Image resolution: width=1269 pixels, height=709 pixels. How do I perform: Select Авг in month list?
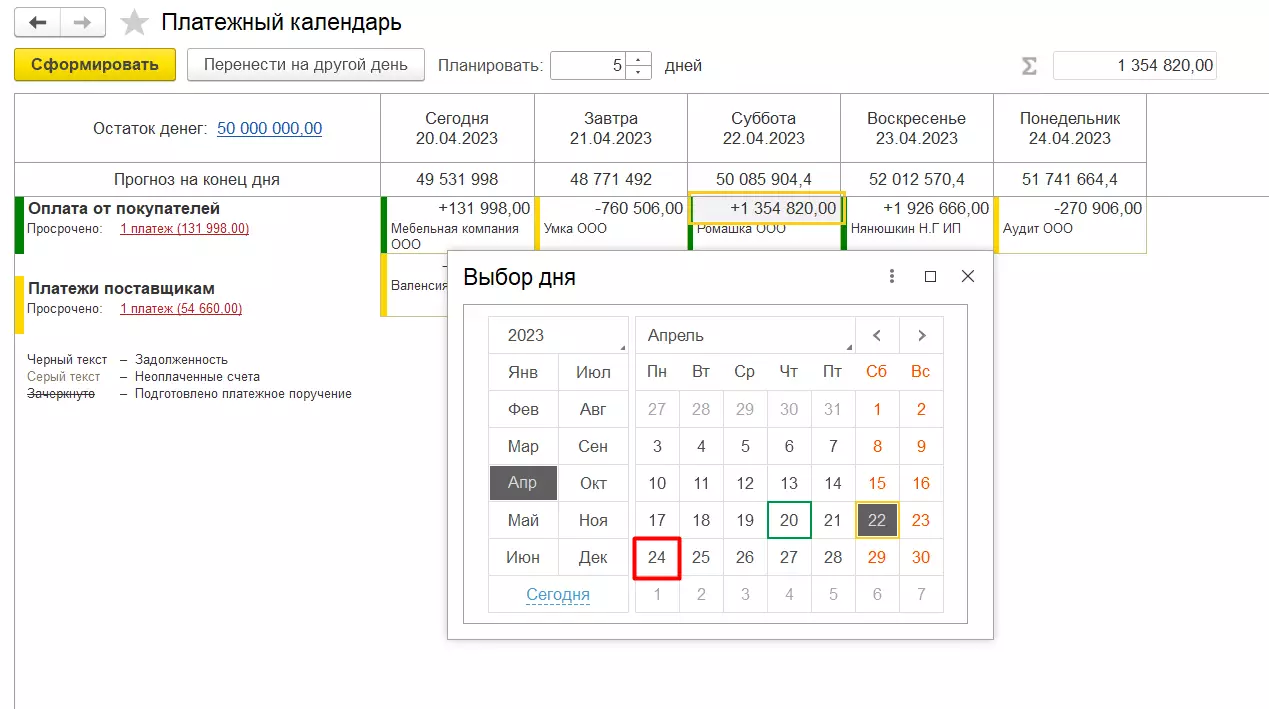click(593, 409)
